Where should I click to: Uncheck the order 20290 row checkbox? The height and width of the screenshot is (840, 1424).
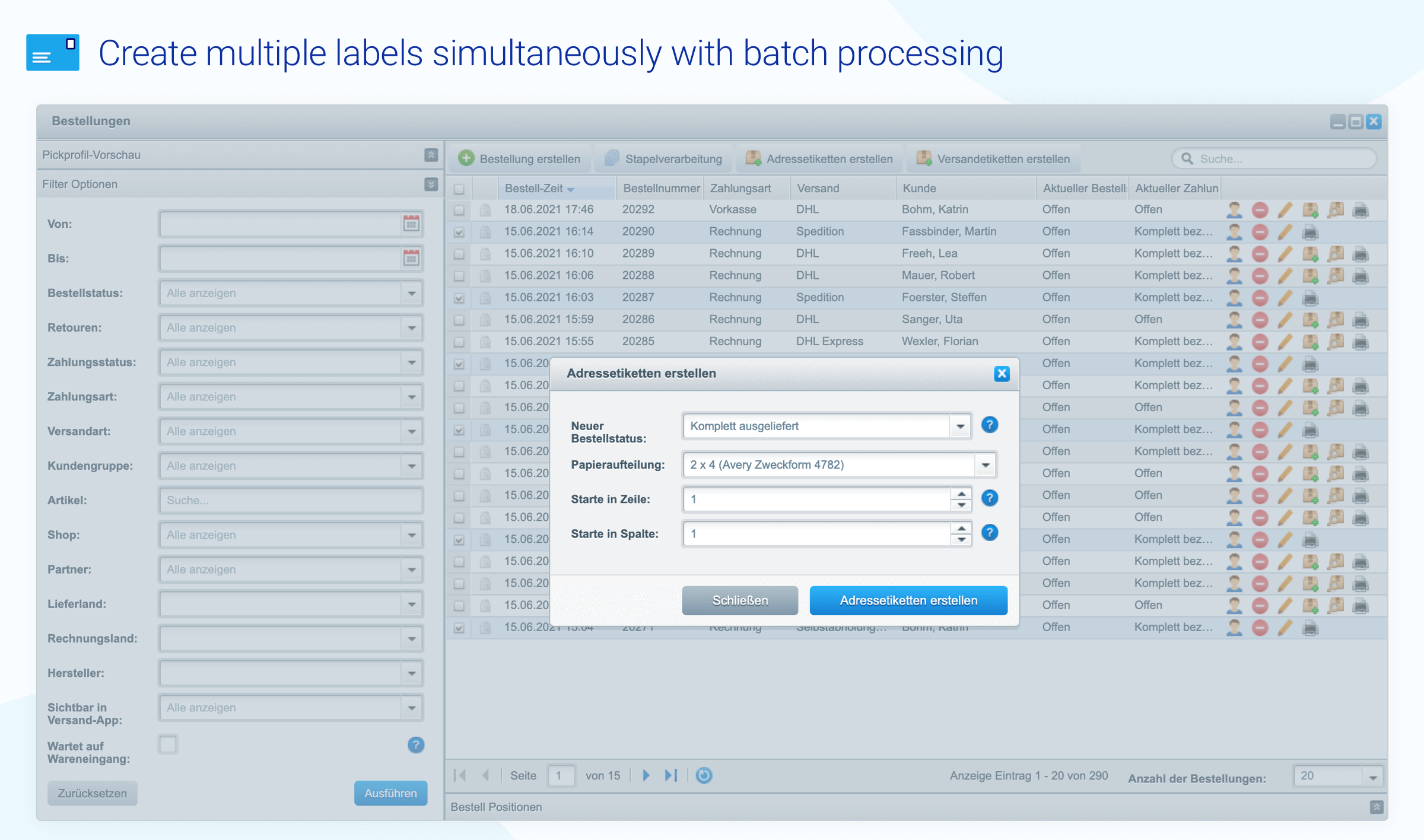459,232
